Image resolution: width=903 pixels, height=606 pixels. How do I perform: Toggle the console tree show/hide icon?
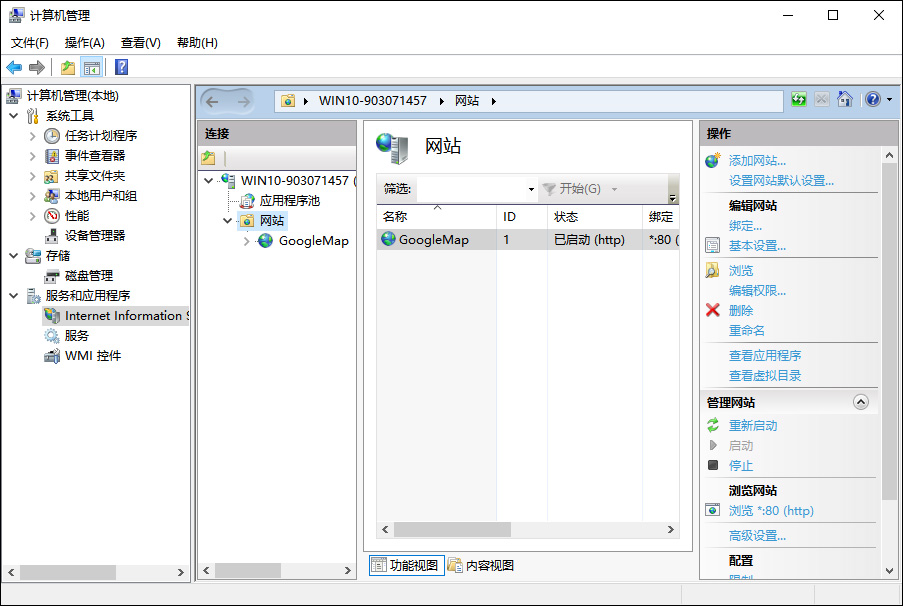[92, 67]
